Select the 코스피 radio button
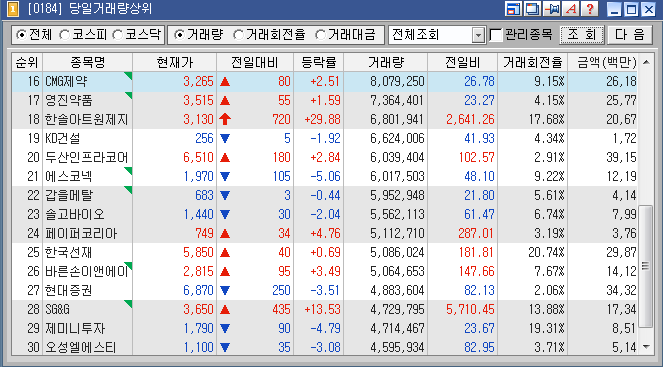This screenshot has height=367, width=663. 64,35
